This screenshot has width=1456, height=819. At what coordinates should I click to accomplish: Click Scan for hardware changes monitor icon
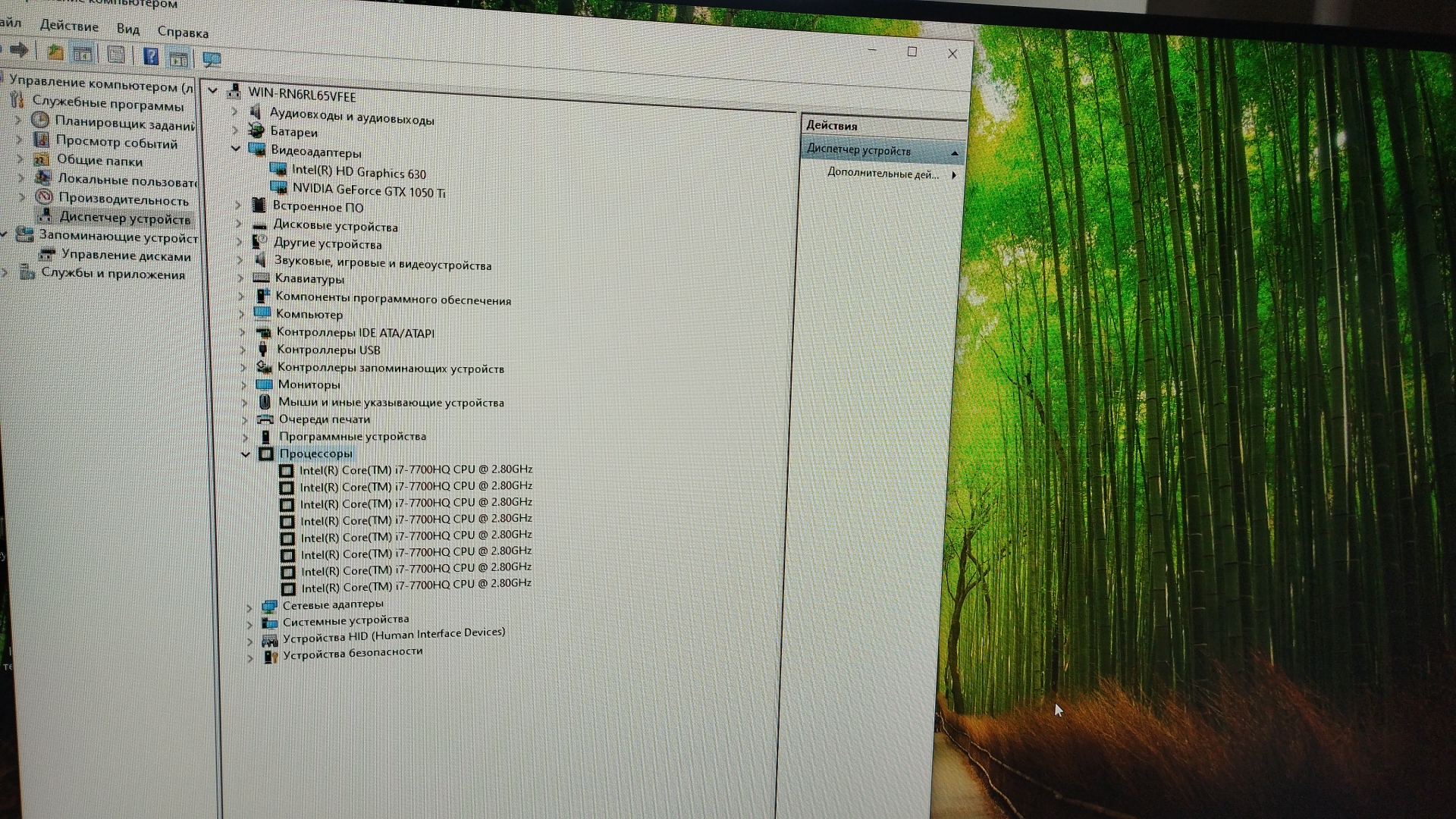coord(212,59)
